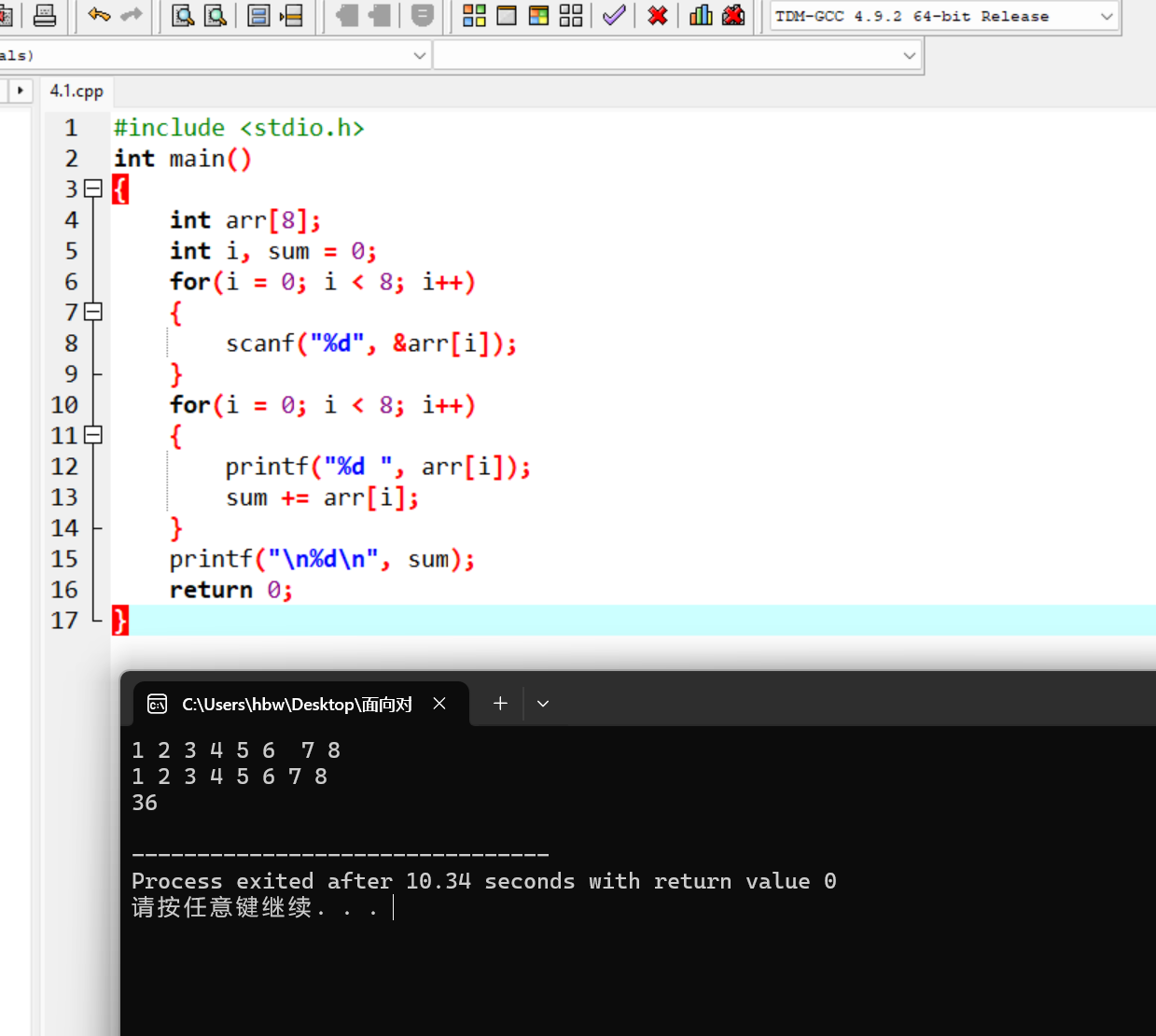Click the 'int i, sum = 0;' line

pyautogui.click(x=273, y=251)
